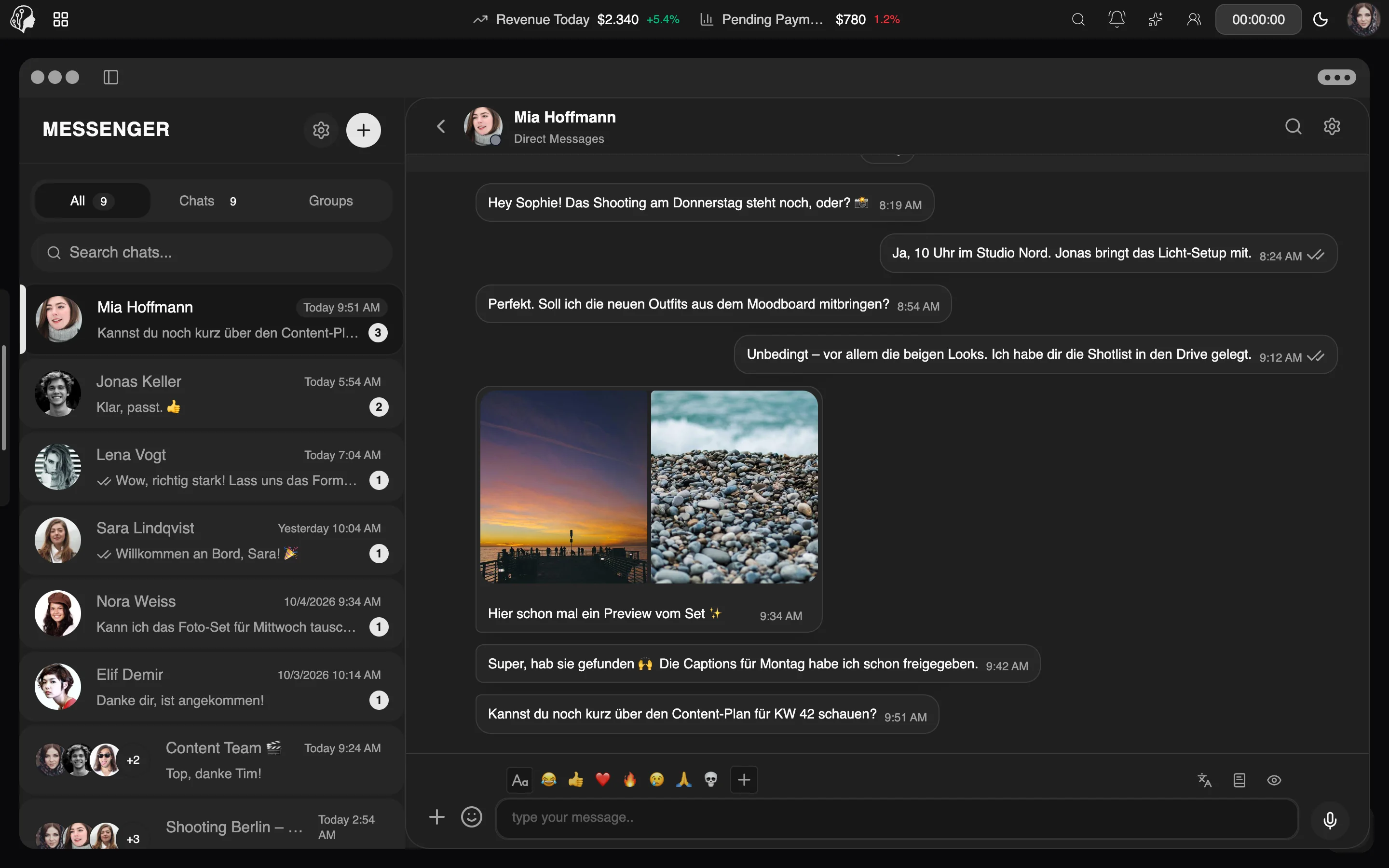Viewport: 1389px width, 868px height.
Task: Click the Shotlist Drive message
Action: [1036, 355]
